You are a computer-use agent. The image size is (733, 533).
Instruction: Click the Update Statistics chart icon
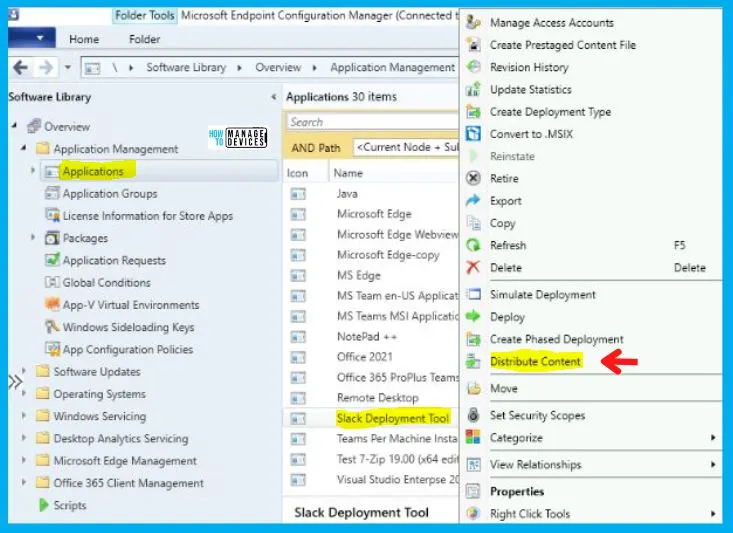(473, 89)
